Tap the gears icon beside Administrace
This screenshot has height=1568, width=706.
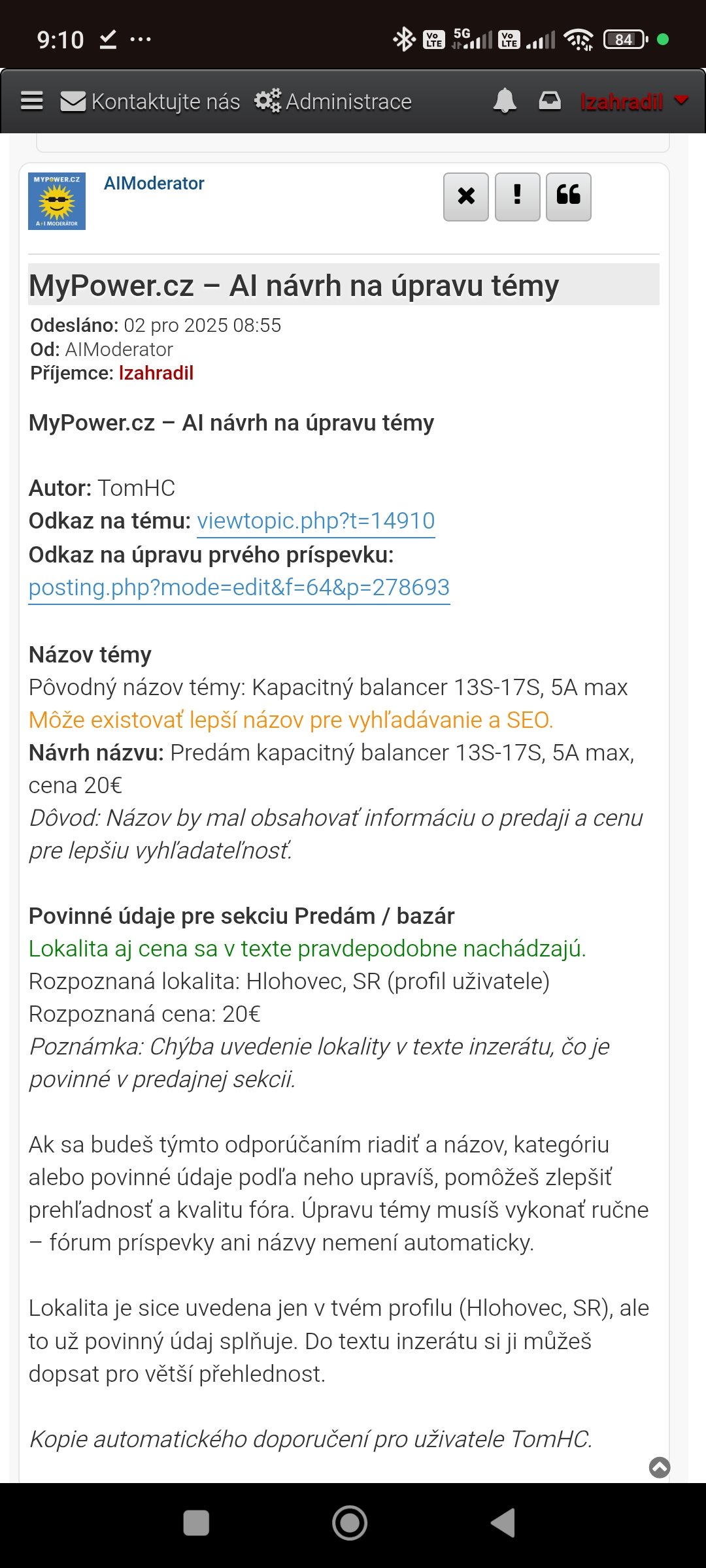click(267, 101)
